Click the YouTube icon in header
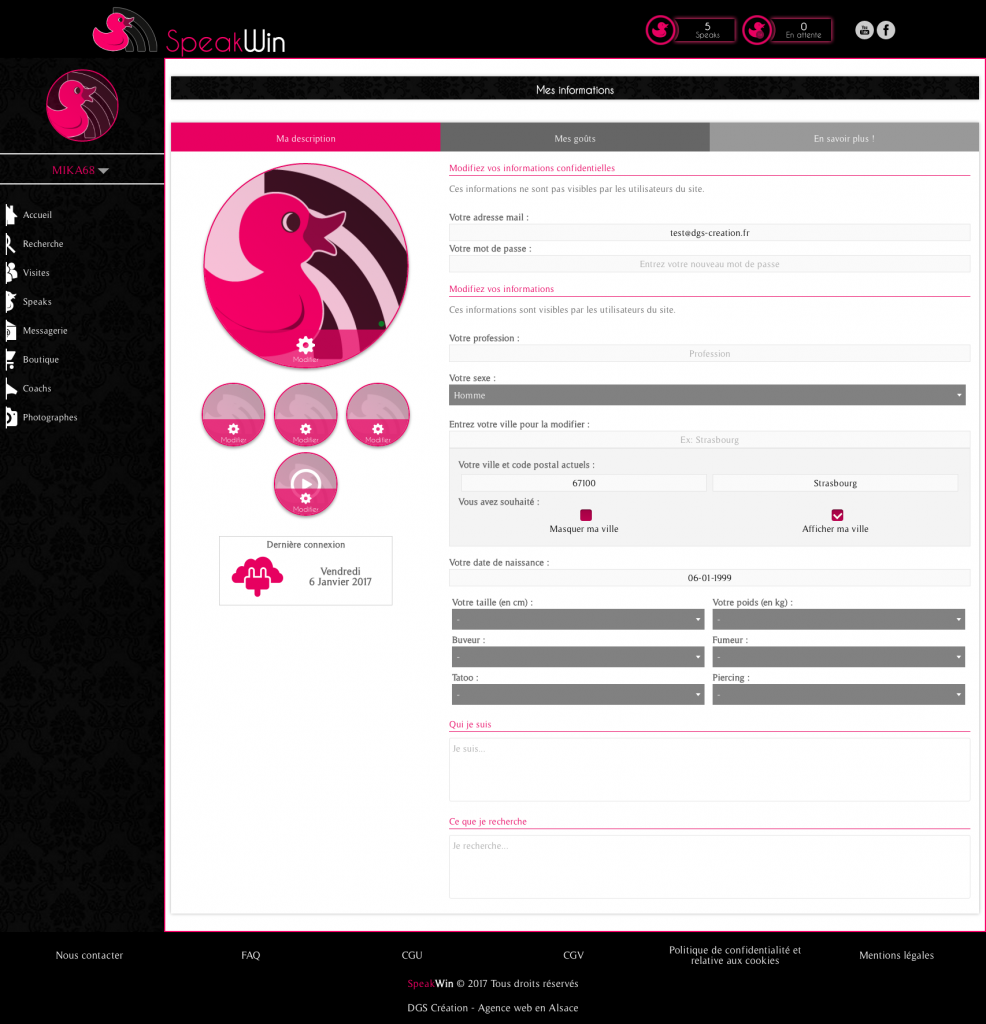The width and height of the screenshot is (986, 1024). point(864,30)
